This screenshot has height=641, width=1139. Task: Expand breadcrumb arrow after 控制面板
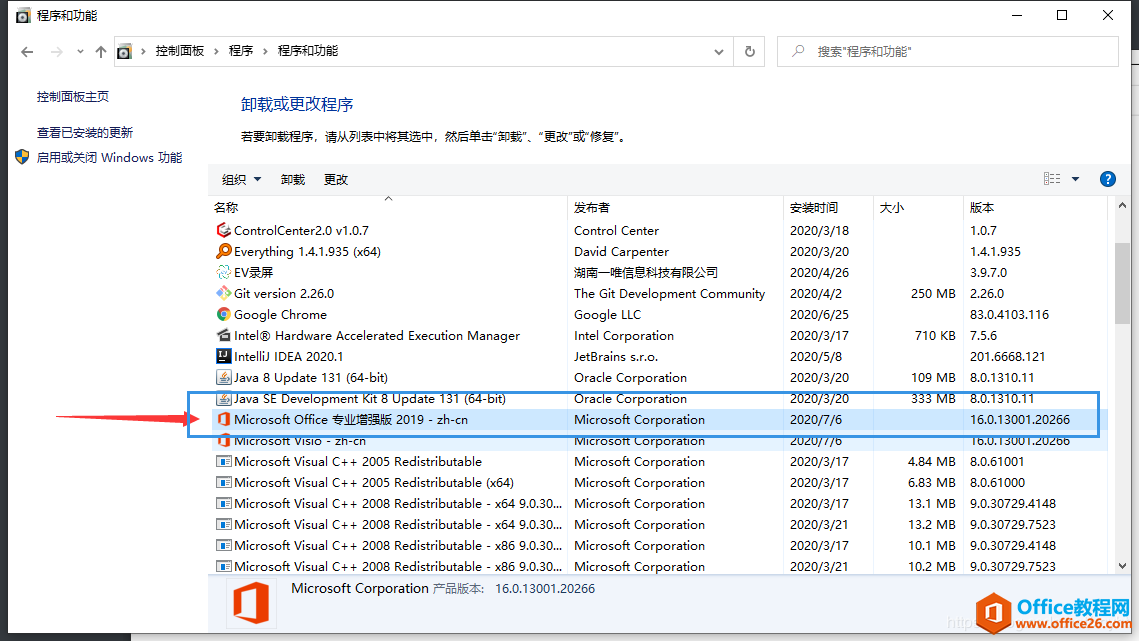point(216,51)
